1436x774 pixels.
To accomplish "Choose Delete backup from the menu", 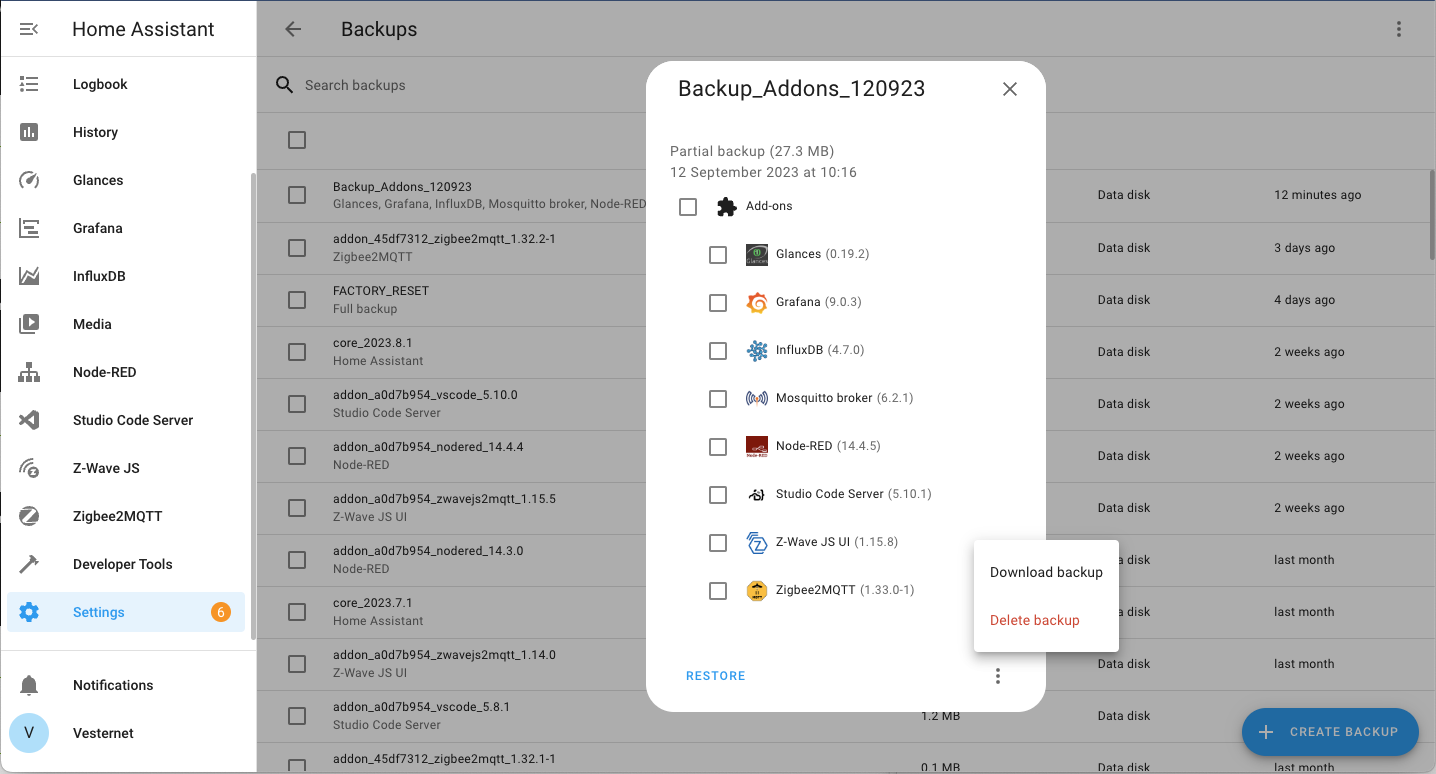I will click(1046, 620).
